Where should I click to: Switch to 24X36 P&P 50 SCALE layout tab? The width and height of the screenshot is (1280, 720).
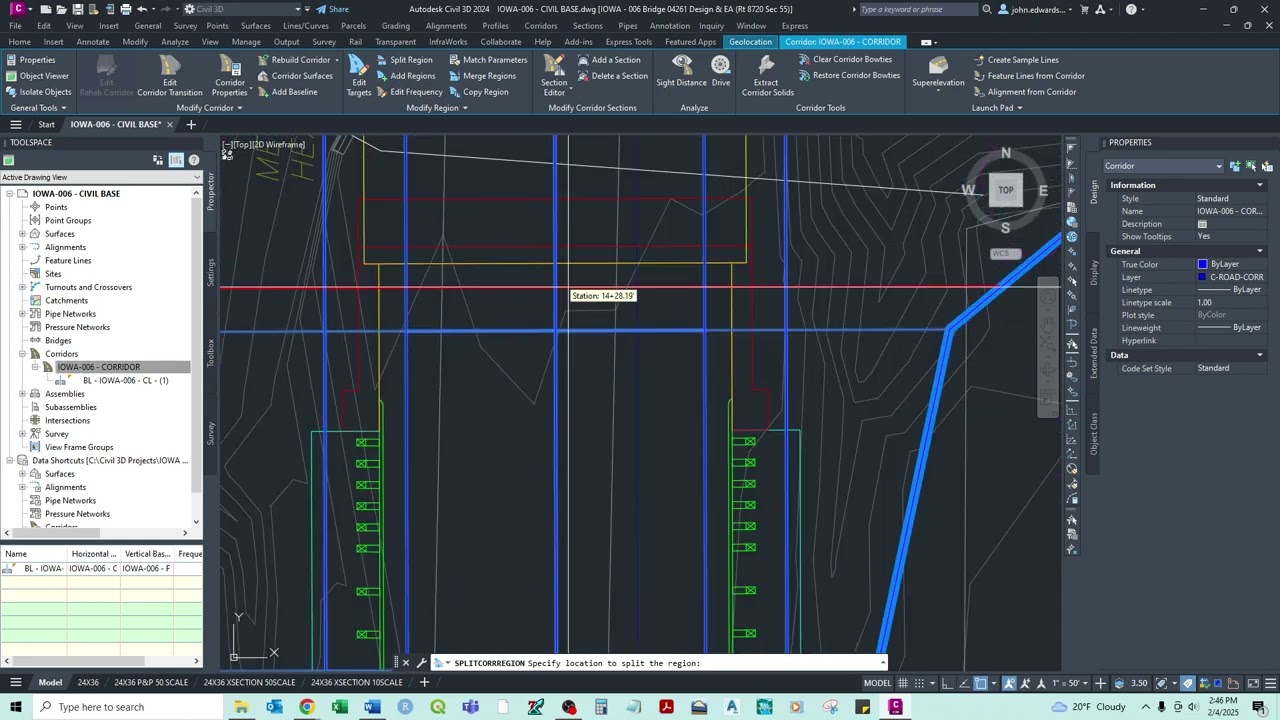[151, 682]
